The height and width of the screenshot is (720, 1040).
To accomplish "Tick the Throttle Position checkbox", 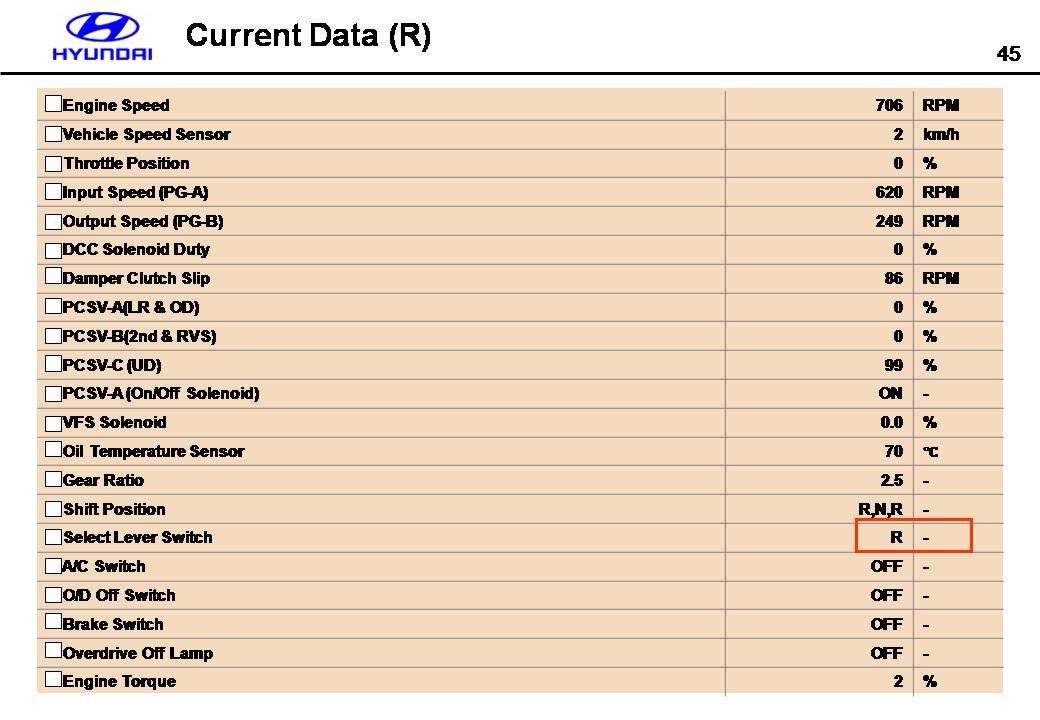I will [53, 162].
